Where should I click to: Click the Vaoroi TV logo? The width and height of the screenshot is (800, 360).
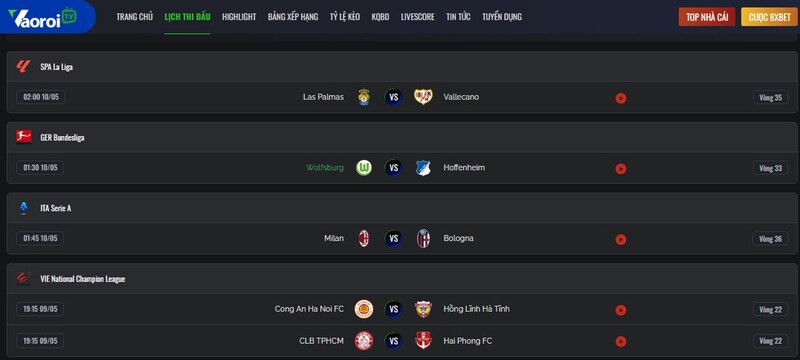click(x=42, y=17)
